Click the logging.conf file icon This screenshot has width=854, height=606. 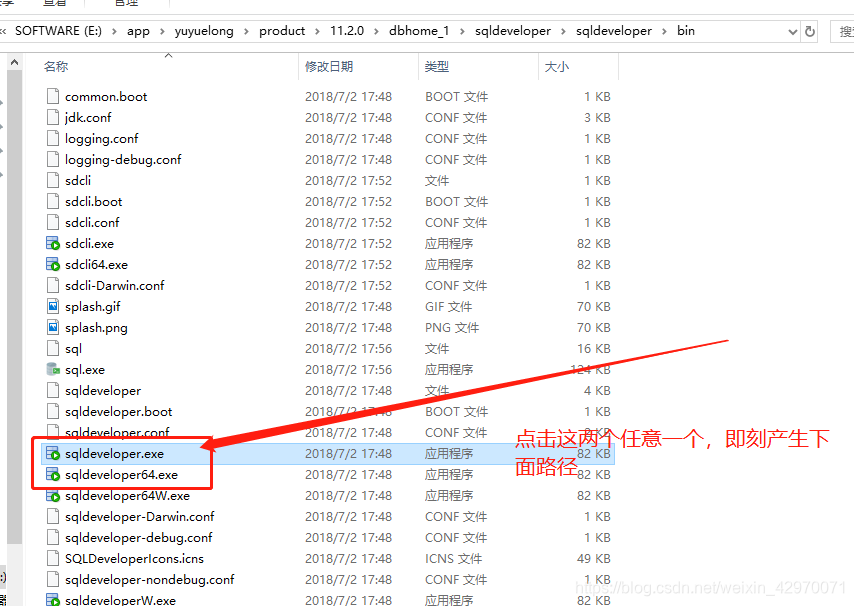[53, 138]
